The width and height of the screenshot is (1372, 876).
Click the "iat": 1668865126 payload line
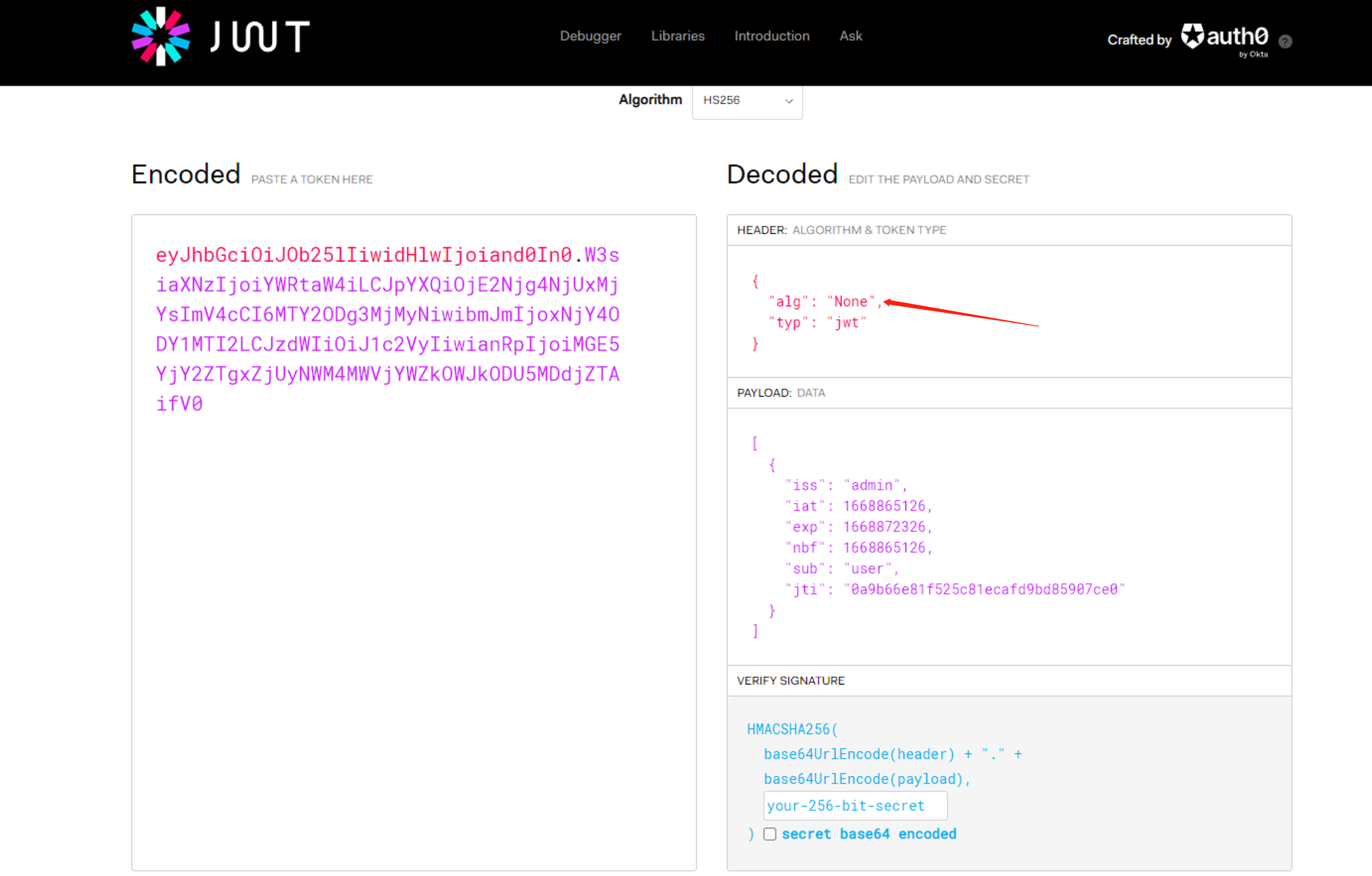click(858, 506)
